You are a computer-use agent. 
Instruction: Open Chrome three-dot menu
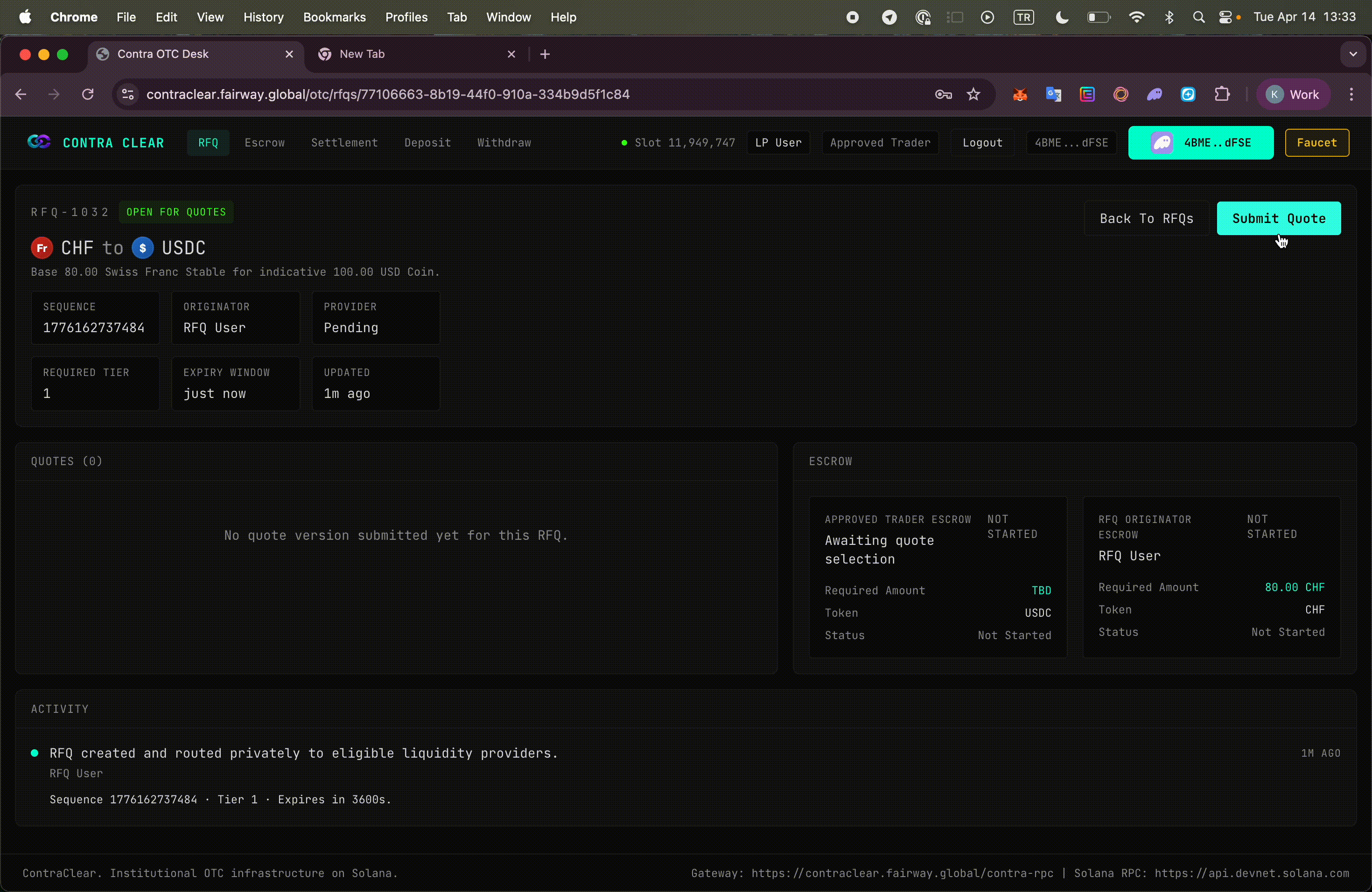[1351, 95]
